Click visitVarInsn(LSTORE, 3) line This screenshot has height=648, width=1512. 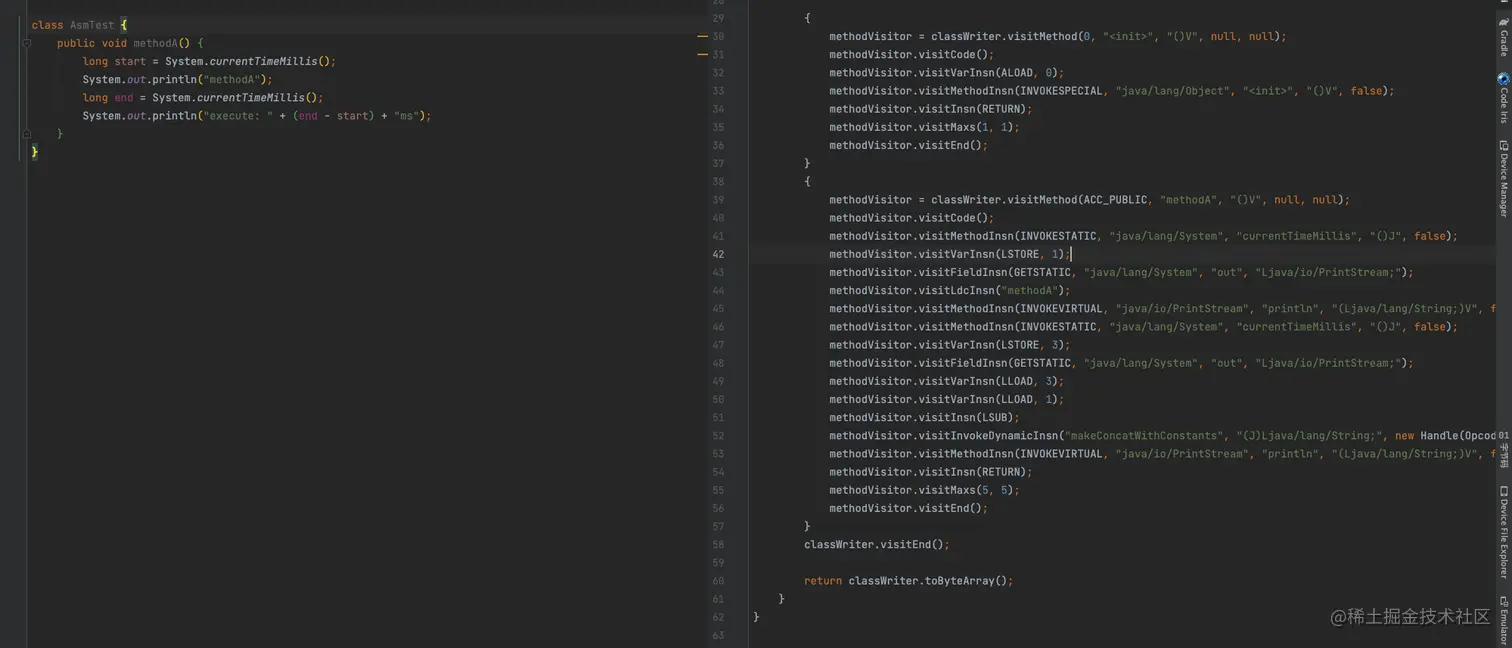tap(949, 345)
